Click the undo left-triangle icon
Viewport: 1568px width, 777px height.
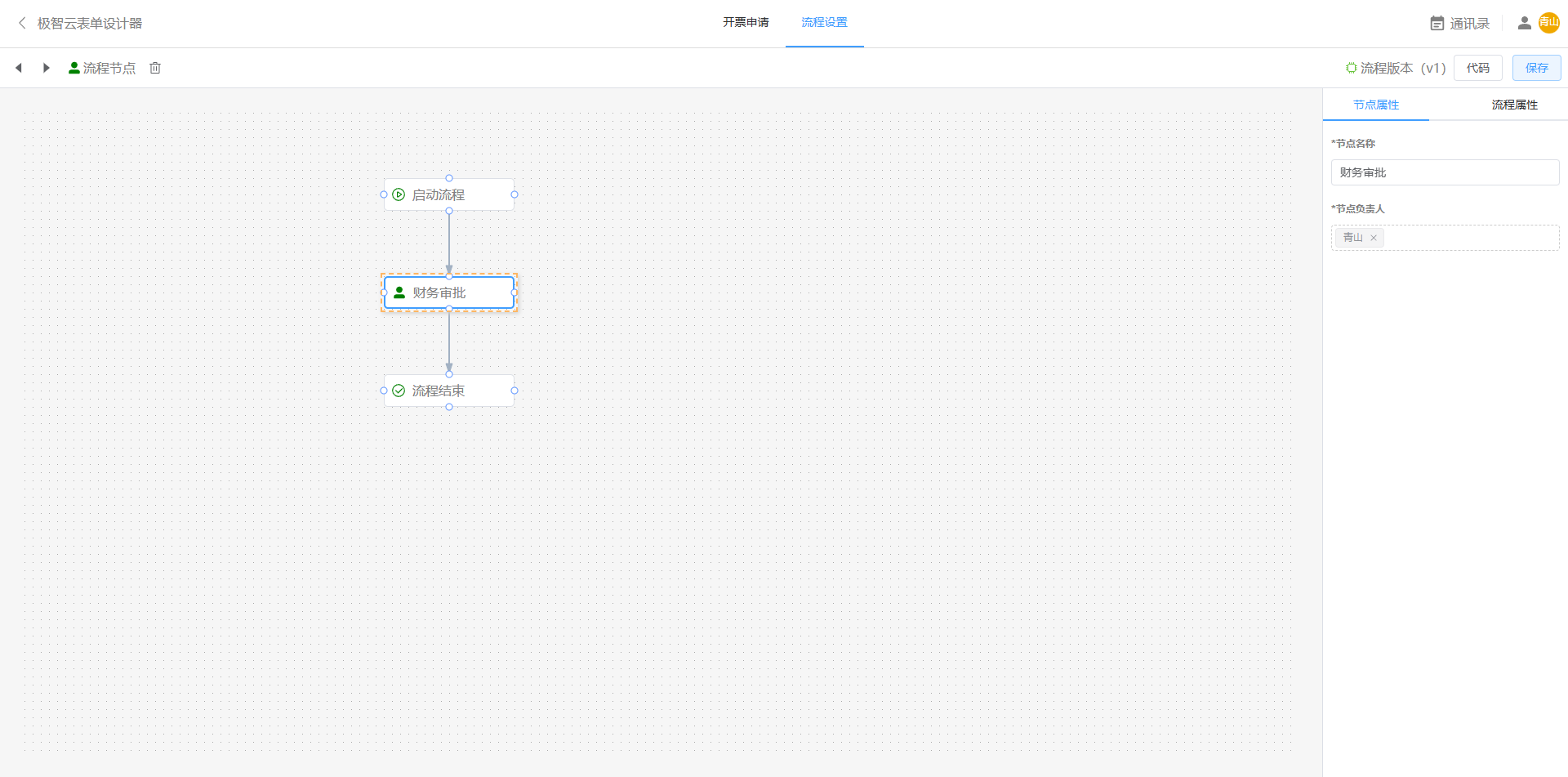tap(19, 68)
